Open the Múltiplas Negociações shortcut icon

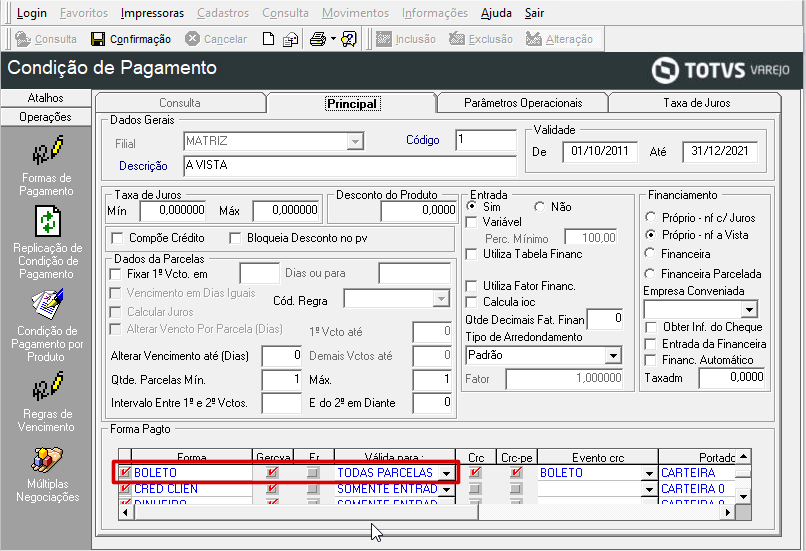47,459
